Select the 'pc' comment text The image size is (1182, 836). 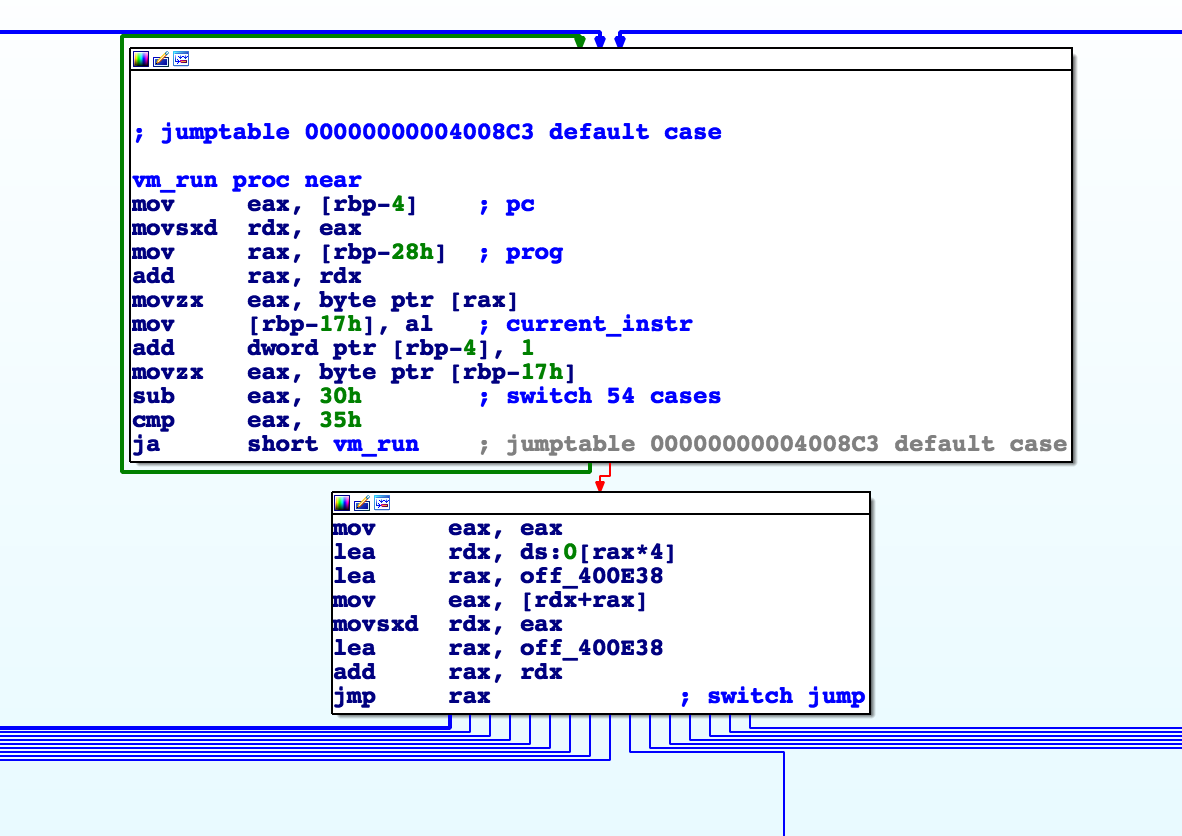click(520, 204)
